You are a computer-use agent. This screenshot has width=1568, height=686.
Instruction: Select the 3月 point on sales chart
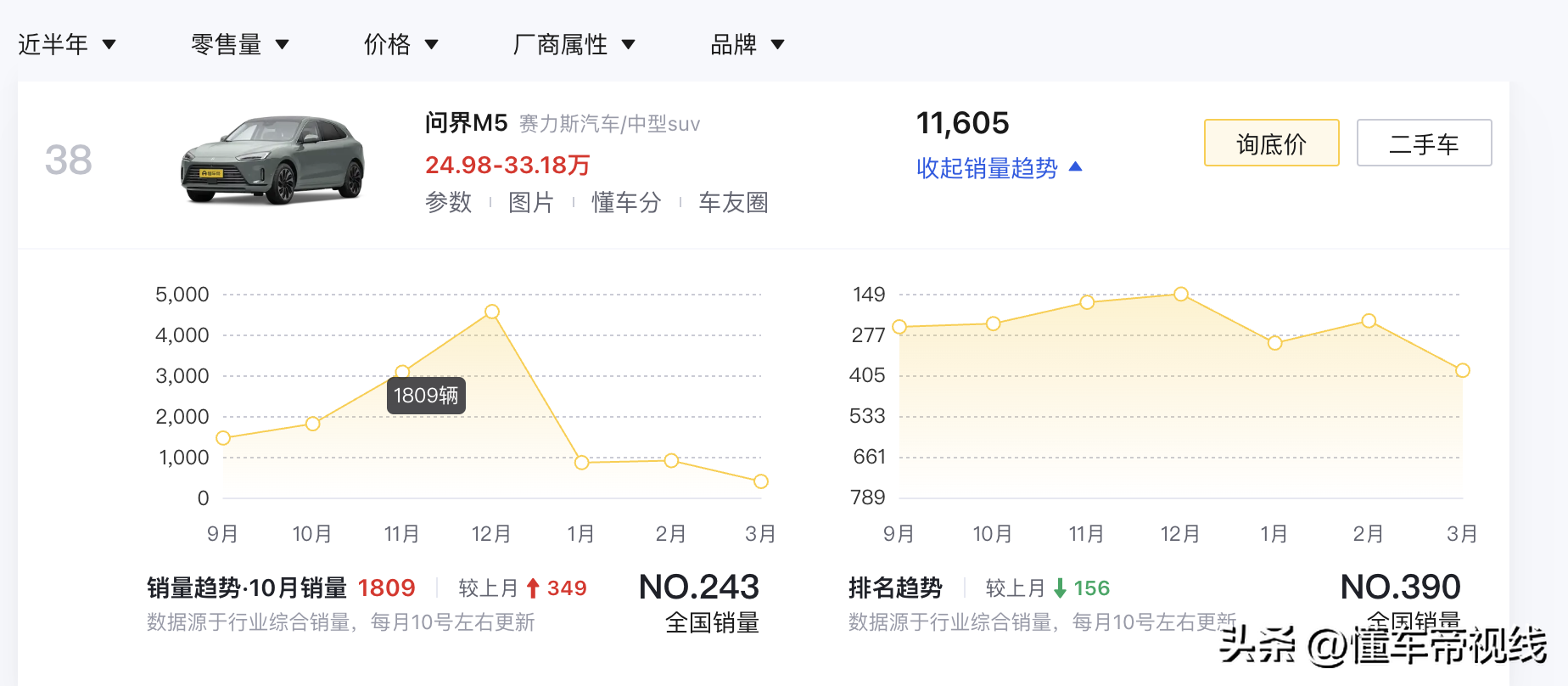point(761,481)
